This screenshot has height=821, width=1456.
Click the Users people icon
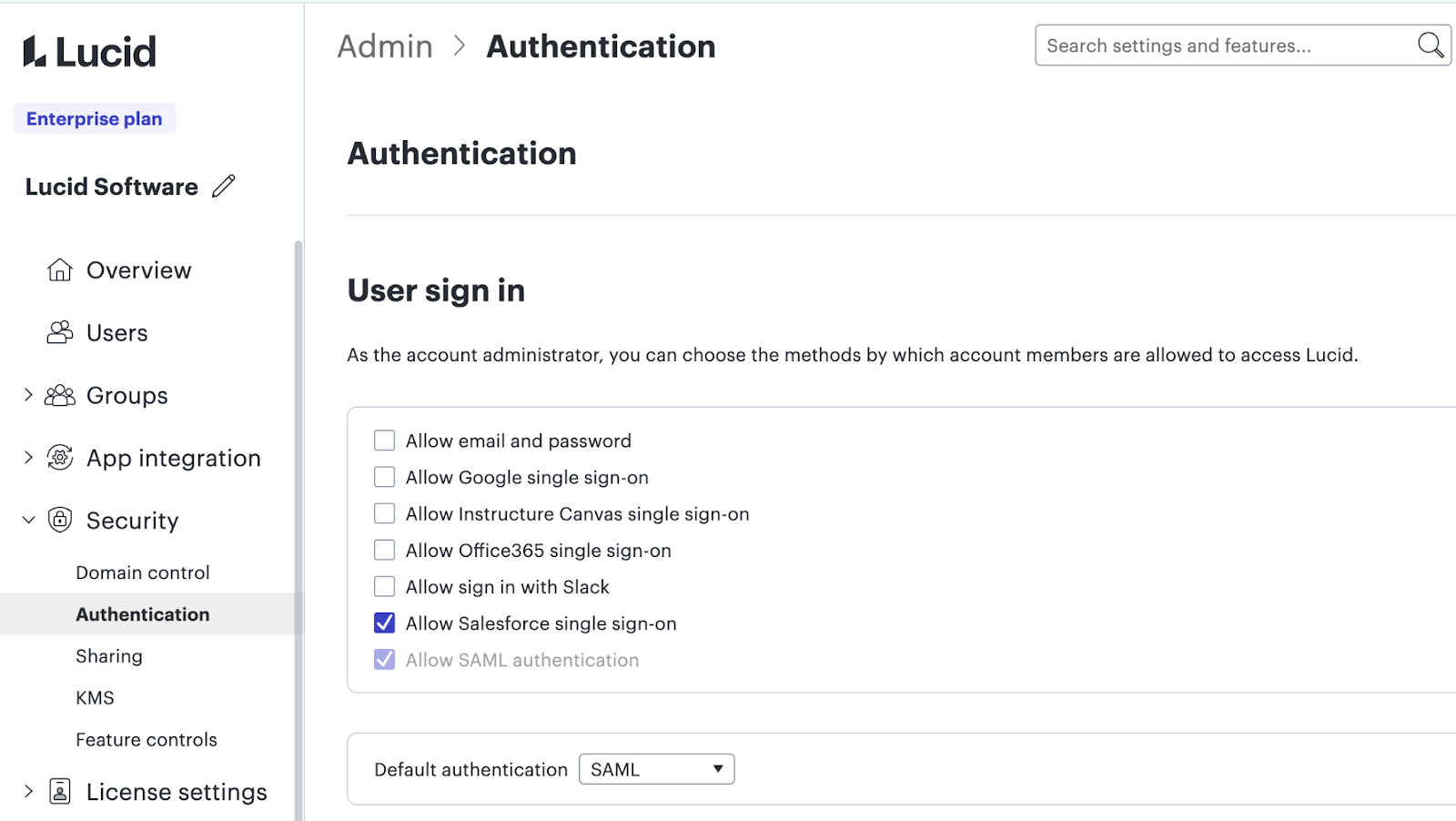click(60, 332)
